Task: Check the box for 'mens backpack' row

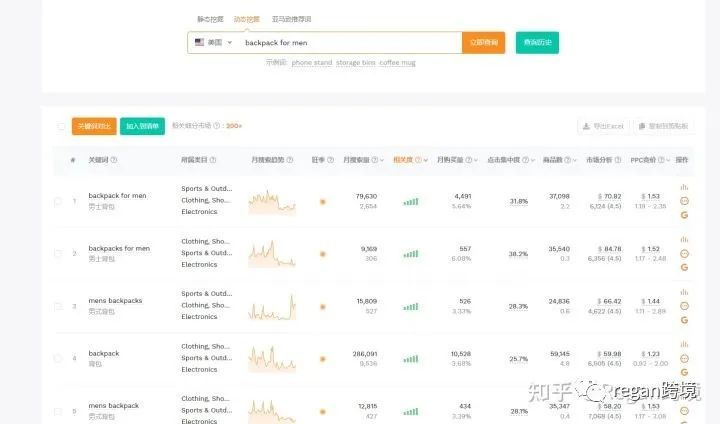Action: [x=58, y=411]
